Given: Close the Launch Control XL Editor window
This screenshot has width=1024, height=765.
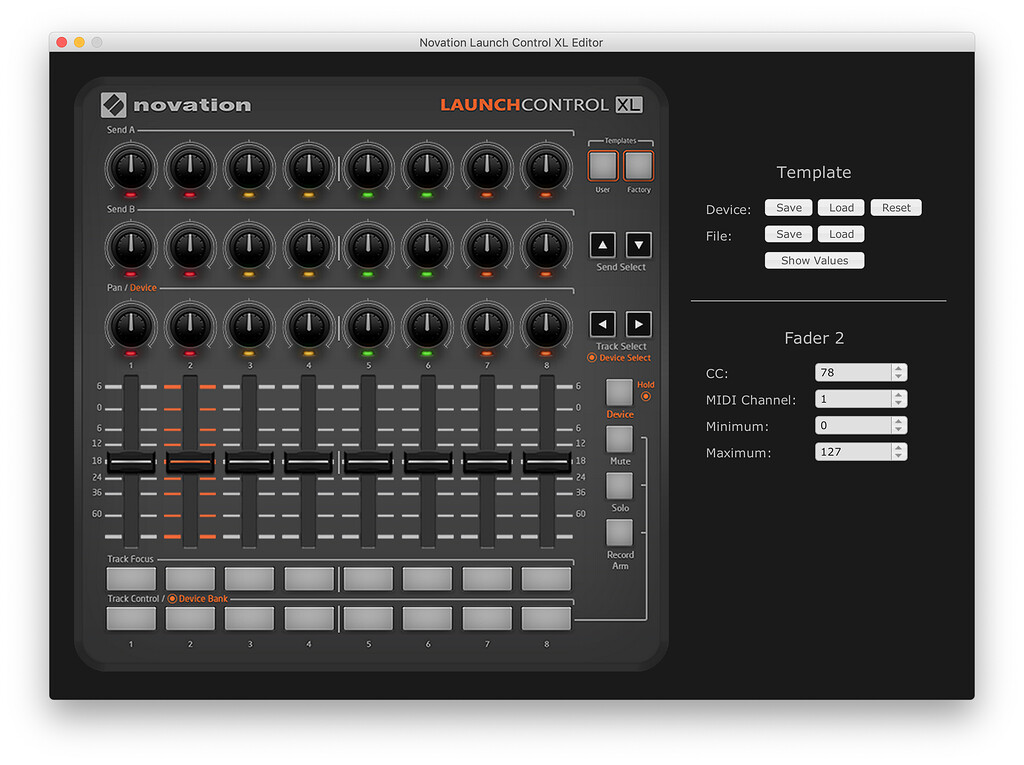Looking at the screenshot, I should [x=61, y=42].
